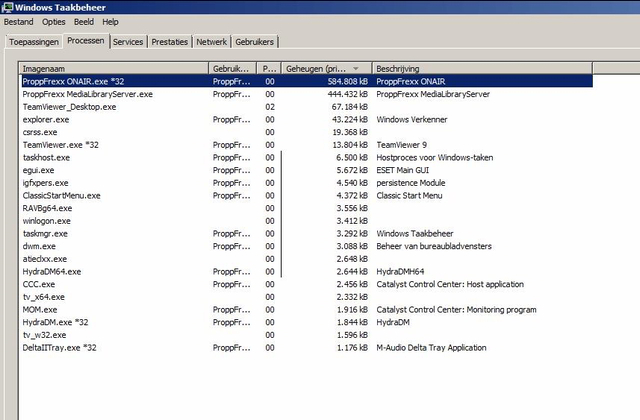Screen dimensions: 640x420
Task: Switch to the Toepassingen tab
Action: click(34, 42)
